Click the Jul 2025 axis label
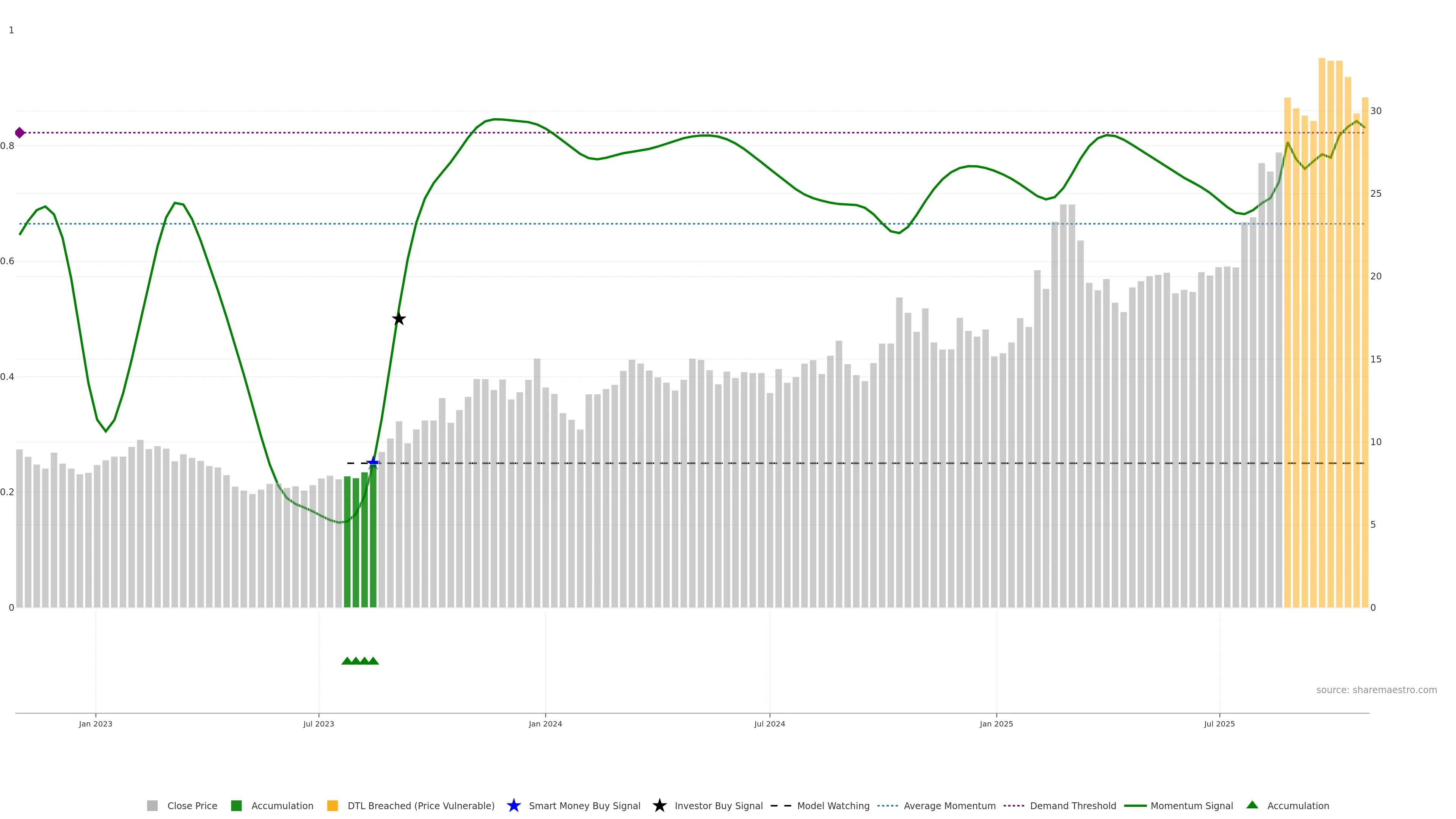The height and width of the screenshot is (819, 1456). (x=1219, y=724)
